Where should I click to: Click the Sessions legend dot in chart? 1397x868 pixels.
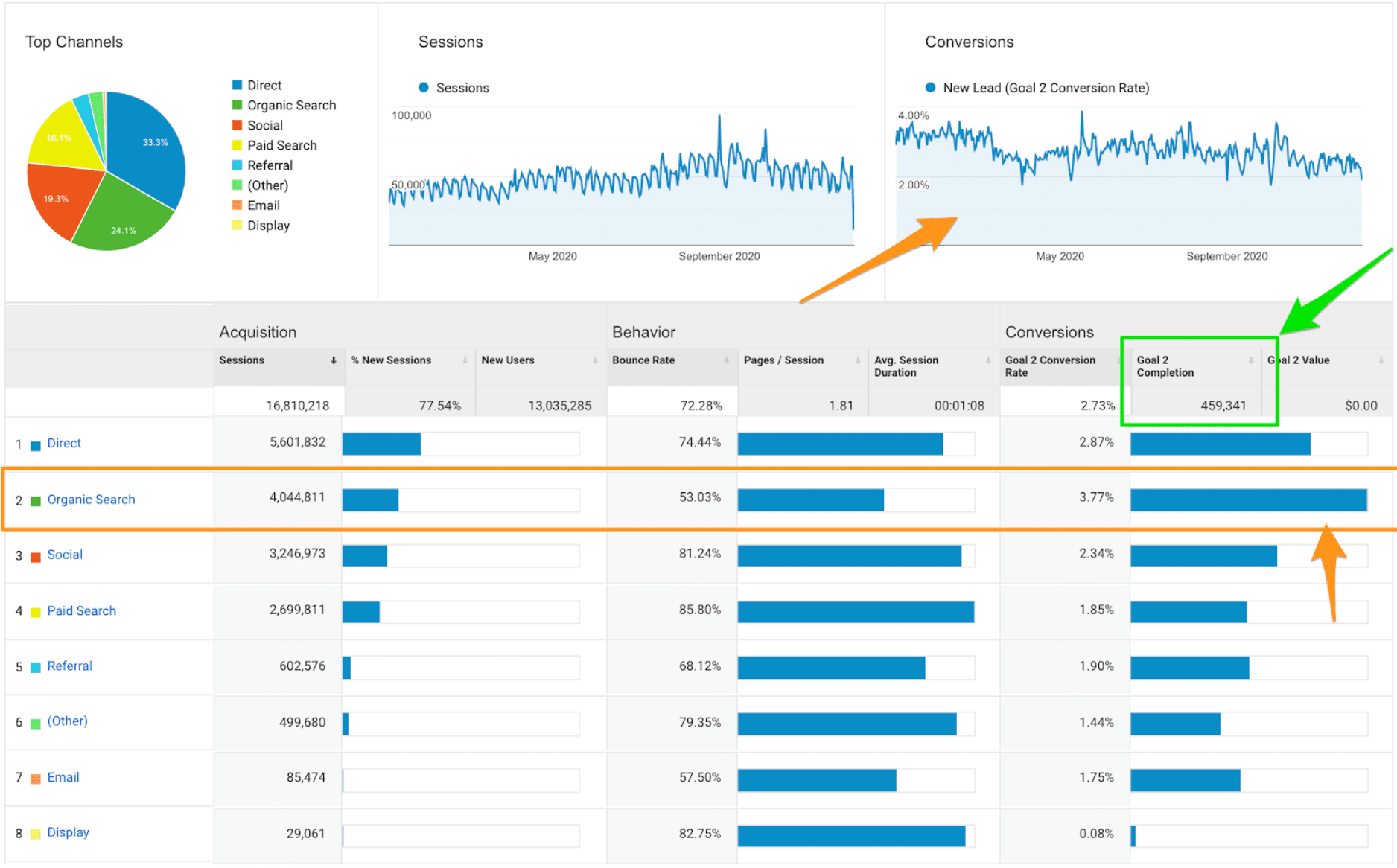tap(424, 88)
